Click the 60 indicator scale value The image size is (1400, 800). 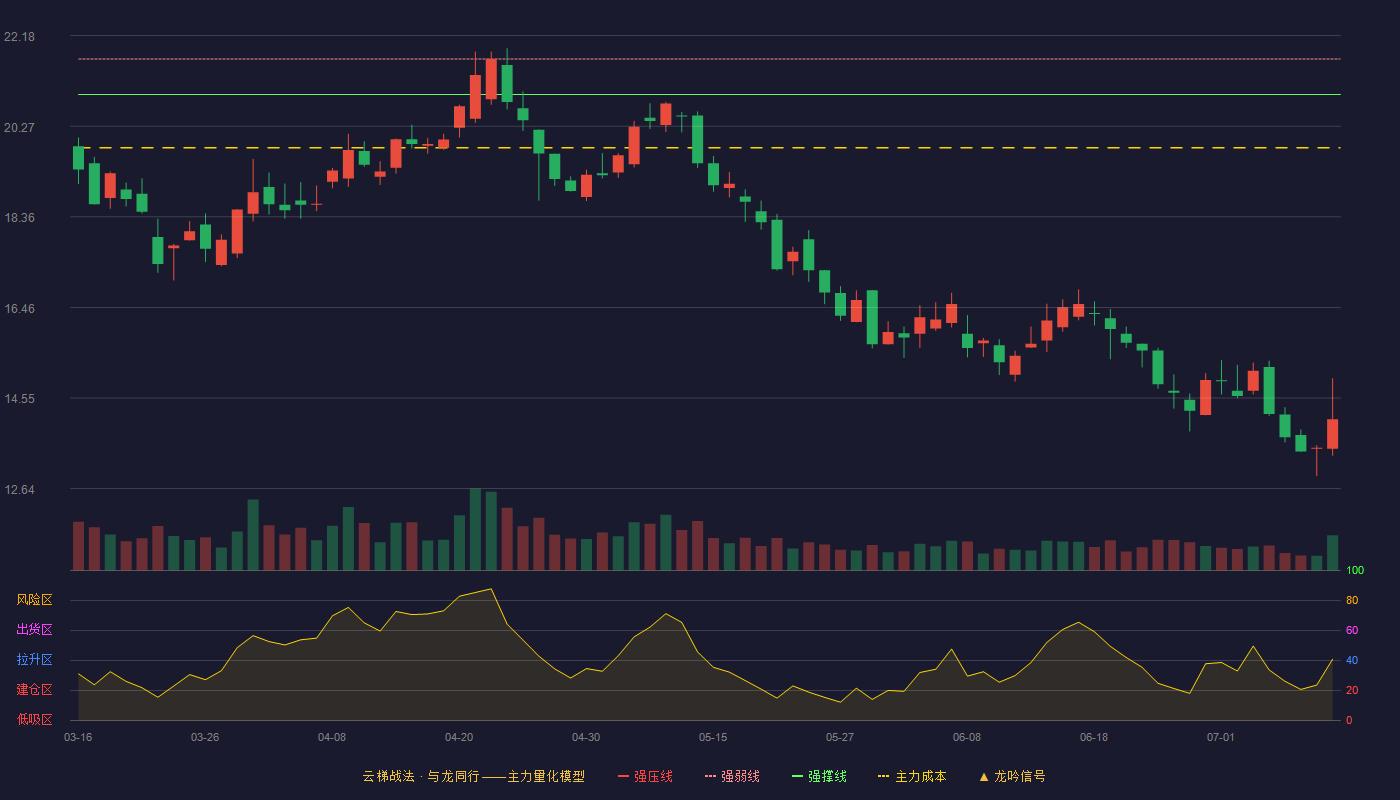click(x=1352, y=631)
